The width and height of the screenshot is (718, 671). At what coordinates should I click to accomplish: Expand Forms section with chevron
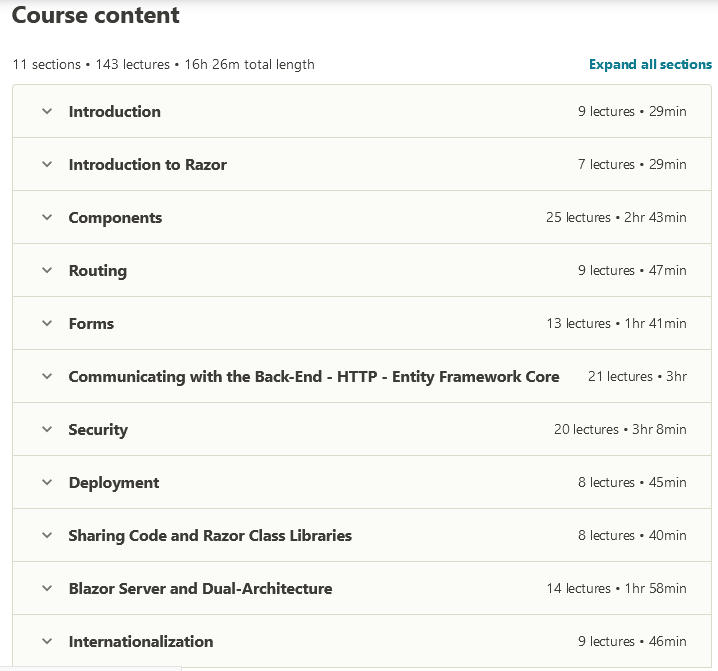46,324
